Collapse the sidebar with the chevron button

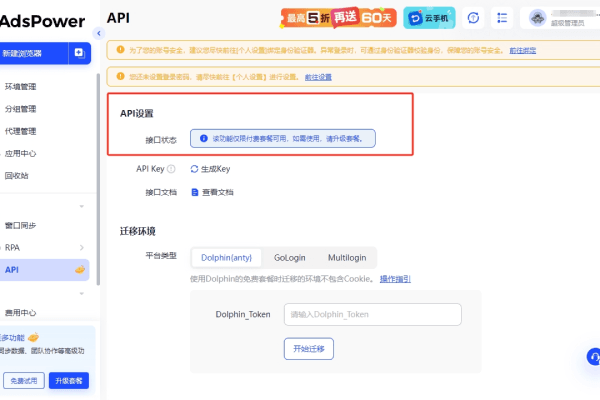pos(99,33)
